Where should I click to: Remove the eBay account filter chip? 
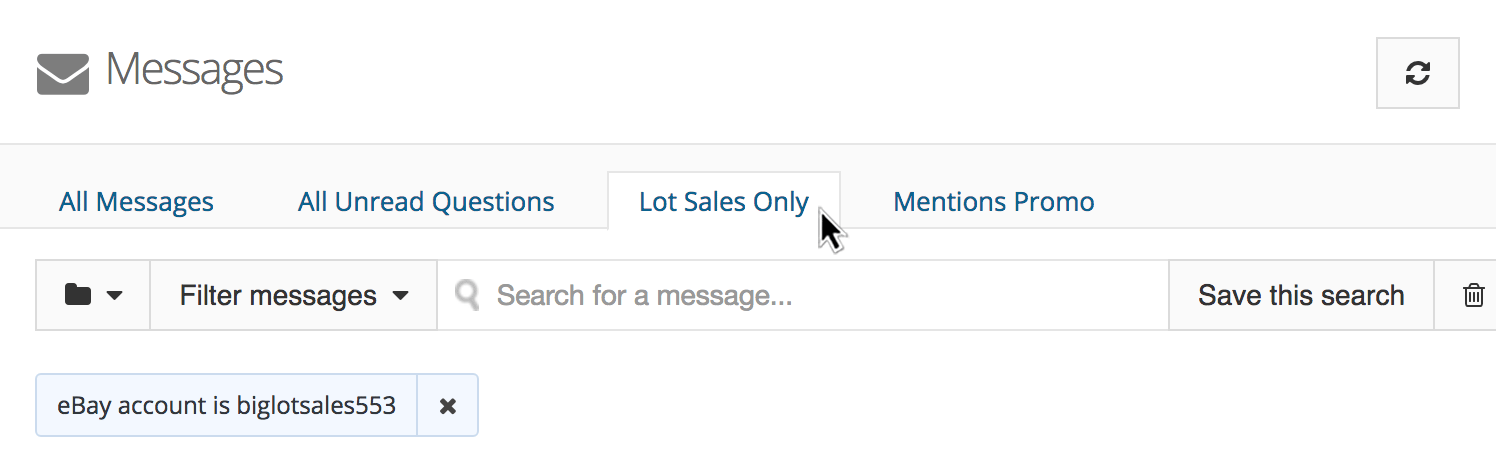point(448,406)
